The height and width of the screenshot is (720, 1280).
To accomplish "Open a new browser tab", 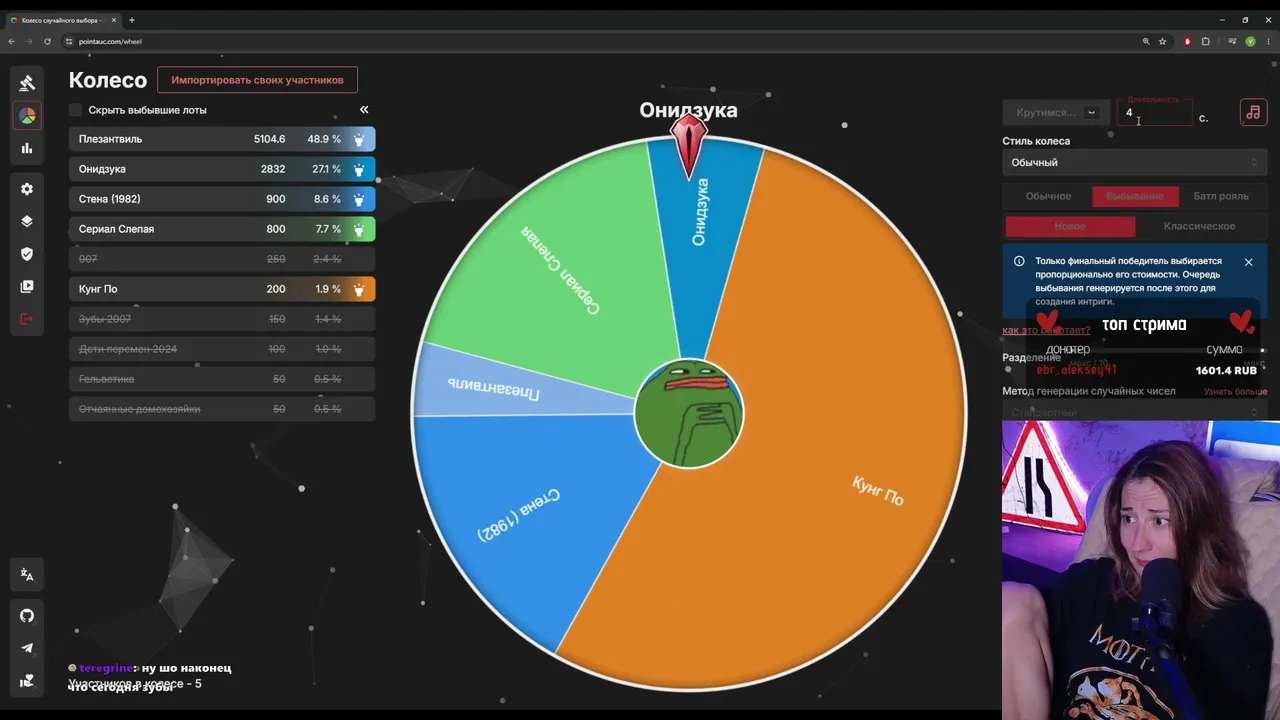I will [132, 20].
